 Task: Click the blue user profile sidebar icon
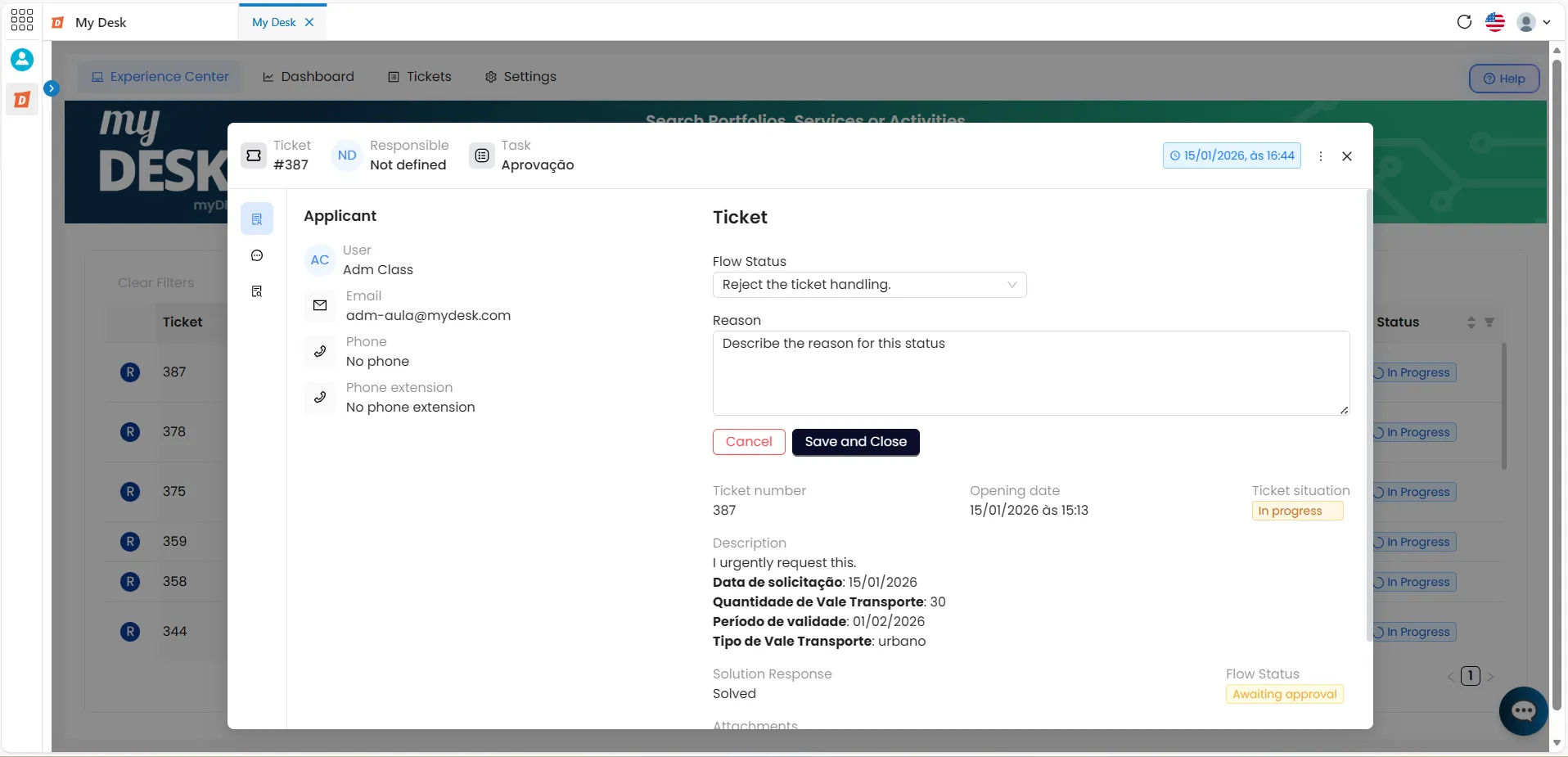[x=22, y=60]
